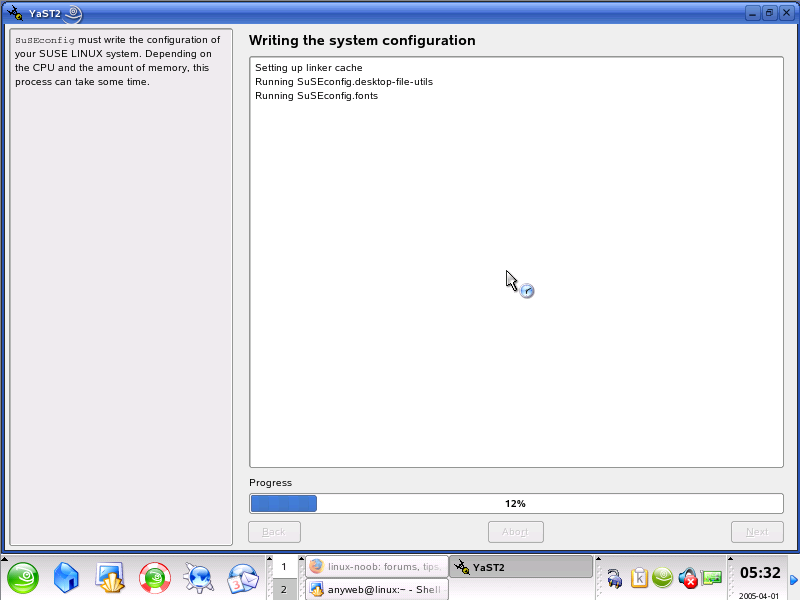Screen dimensions: 800x600
Task: Open the SUSE Help Center lifebuoy icon
Action: tap(155, 578)
